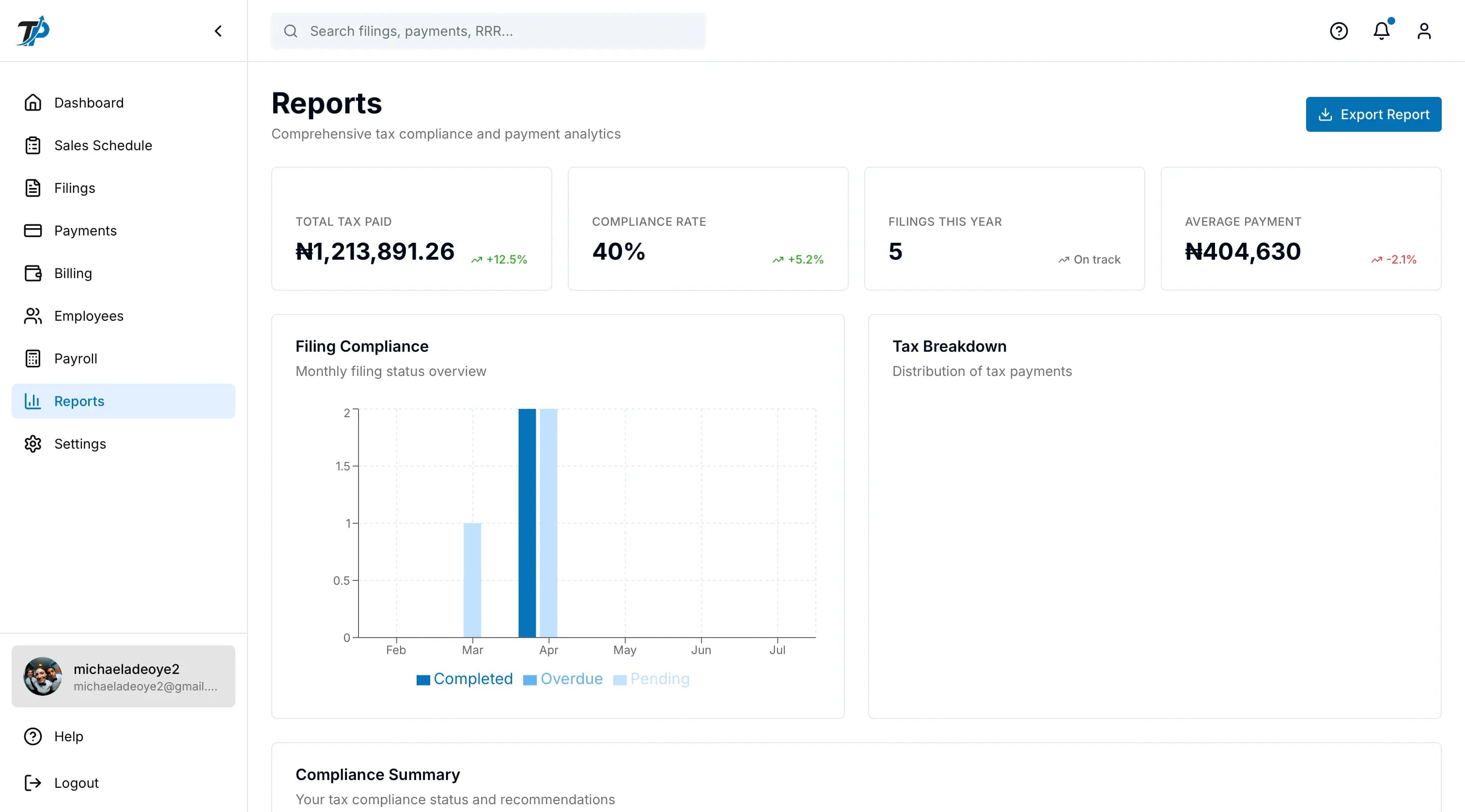Open Filings from sidebar
Screen dimensions: 1465x812
click(124, 187)
